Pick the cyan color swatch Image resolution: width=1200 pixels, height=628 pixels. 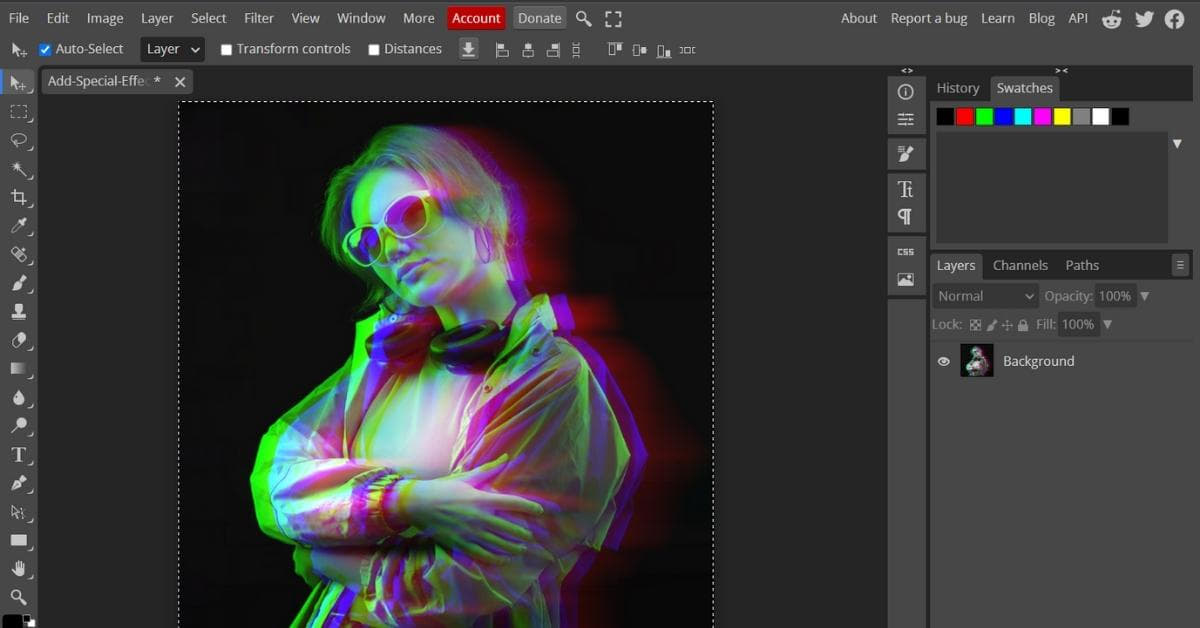(x=1023, y=117)
